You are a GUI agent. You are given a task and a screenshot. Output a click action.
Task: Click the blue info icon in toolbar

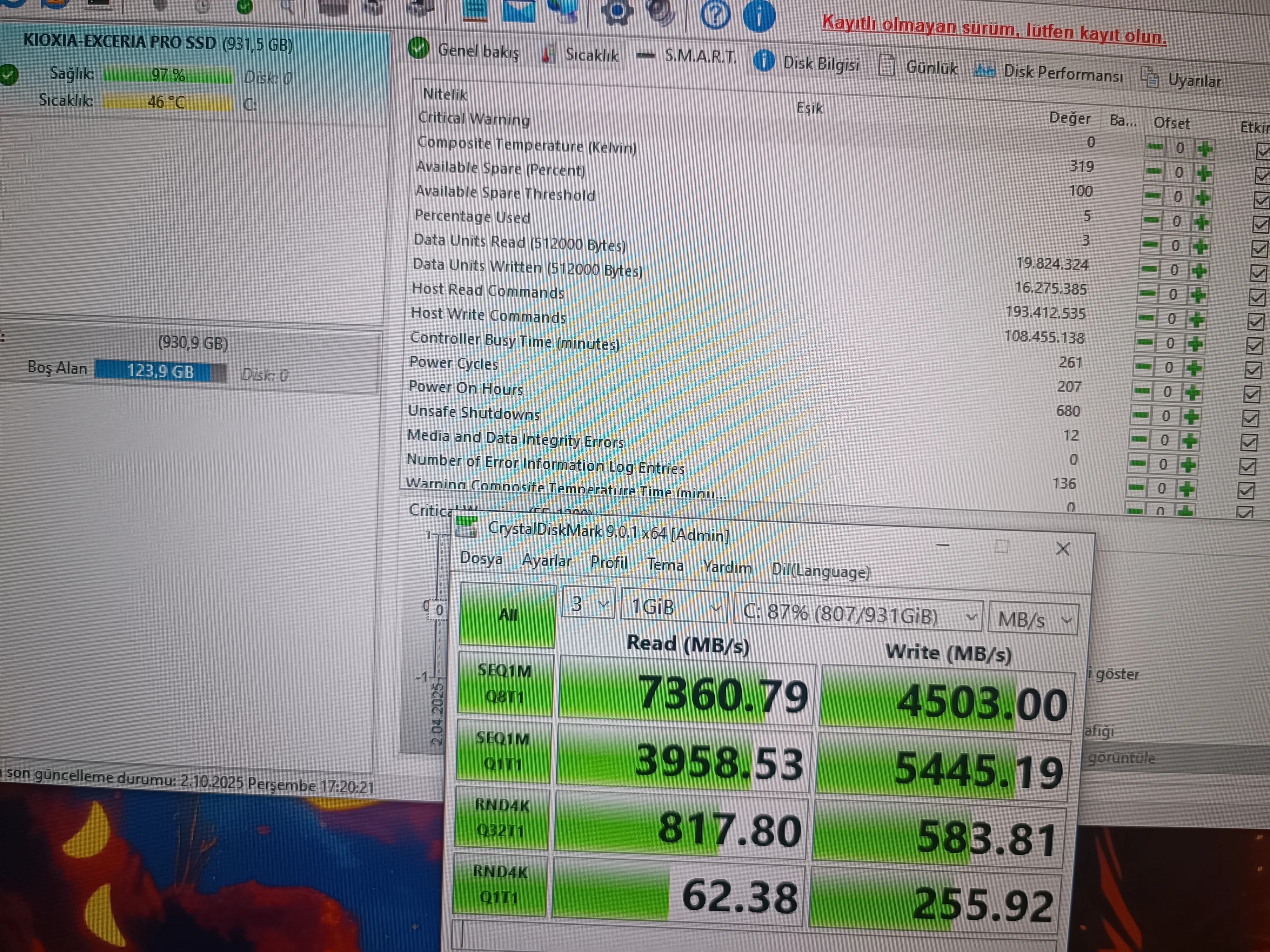click(759, 16)
